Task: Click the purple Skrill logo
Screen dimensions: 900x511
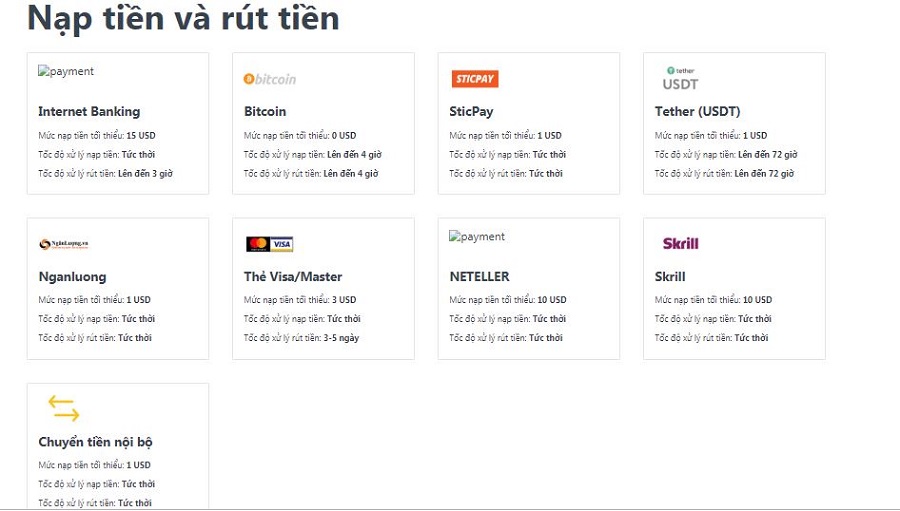Action: (680, 243)
